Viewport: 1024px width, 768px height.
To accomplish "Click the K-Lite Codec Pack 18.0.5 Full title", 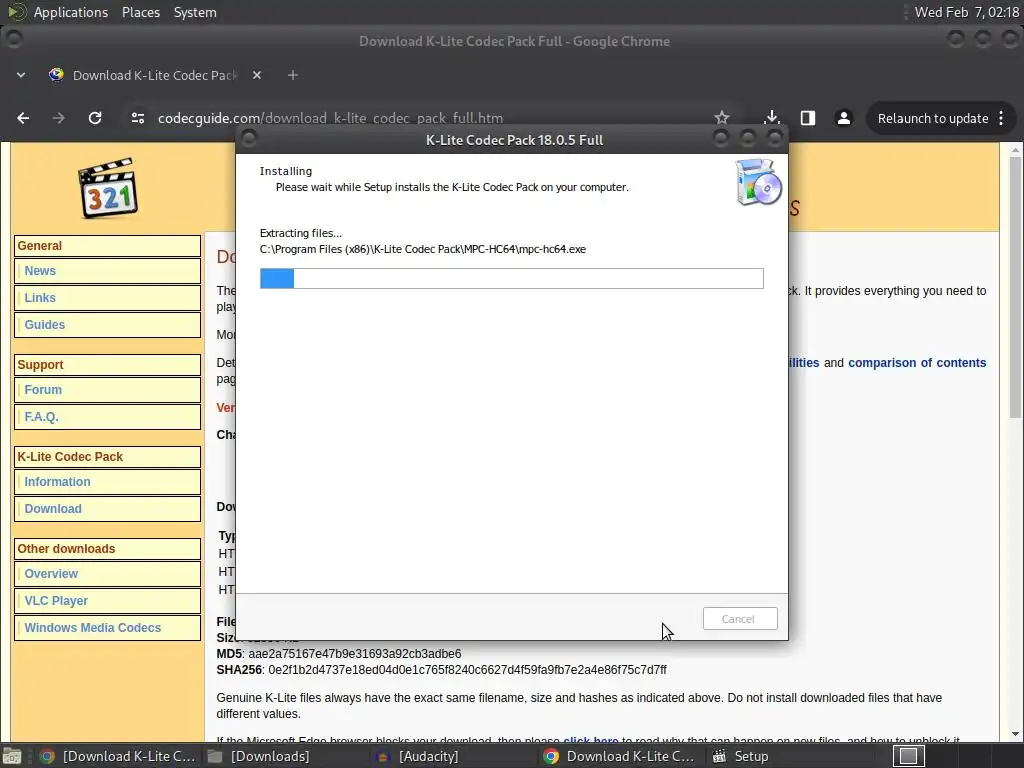I will 515,140.
